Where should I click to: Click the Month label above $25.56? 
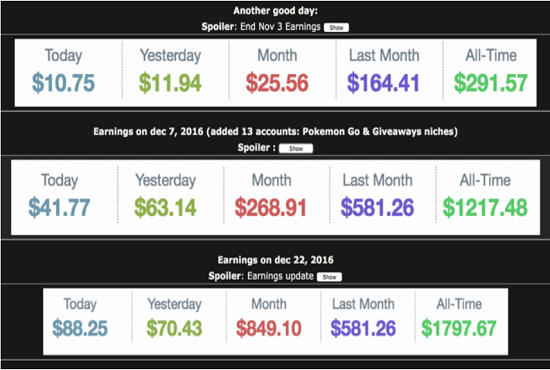click(x=277, y=55)
